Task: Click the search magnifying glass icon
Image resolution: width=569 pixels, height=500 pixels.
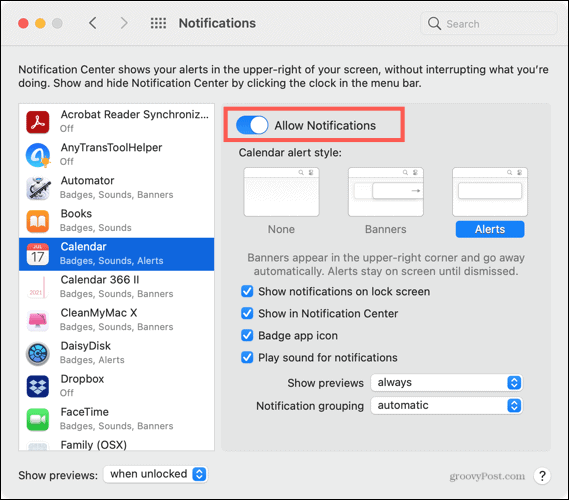Action: tap(434, 24)
